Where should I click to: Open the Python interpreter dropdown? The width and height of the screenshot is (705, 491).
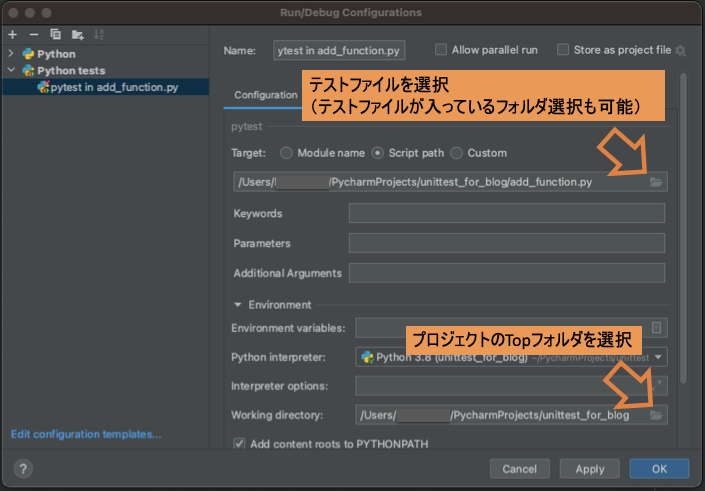658,357
